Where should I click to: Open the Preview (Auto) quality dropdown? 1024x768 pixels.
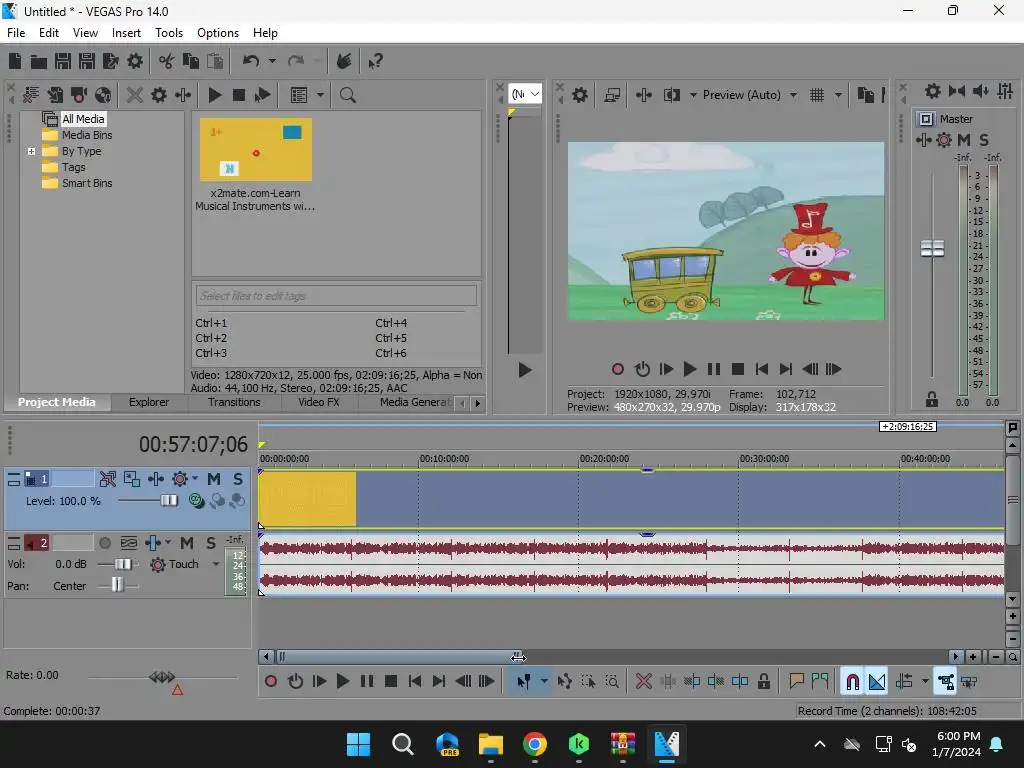pyautogui.click(x=793, y=95)
